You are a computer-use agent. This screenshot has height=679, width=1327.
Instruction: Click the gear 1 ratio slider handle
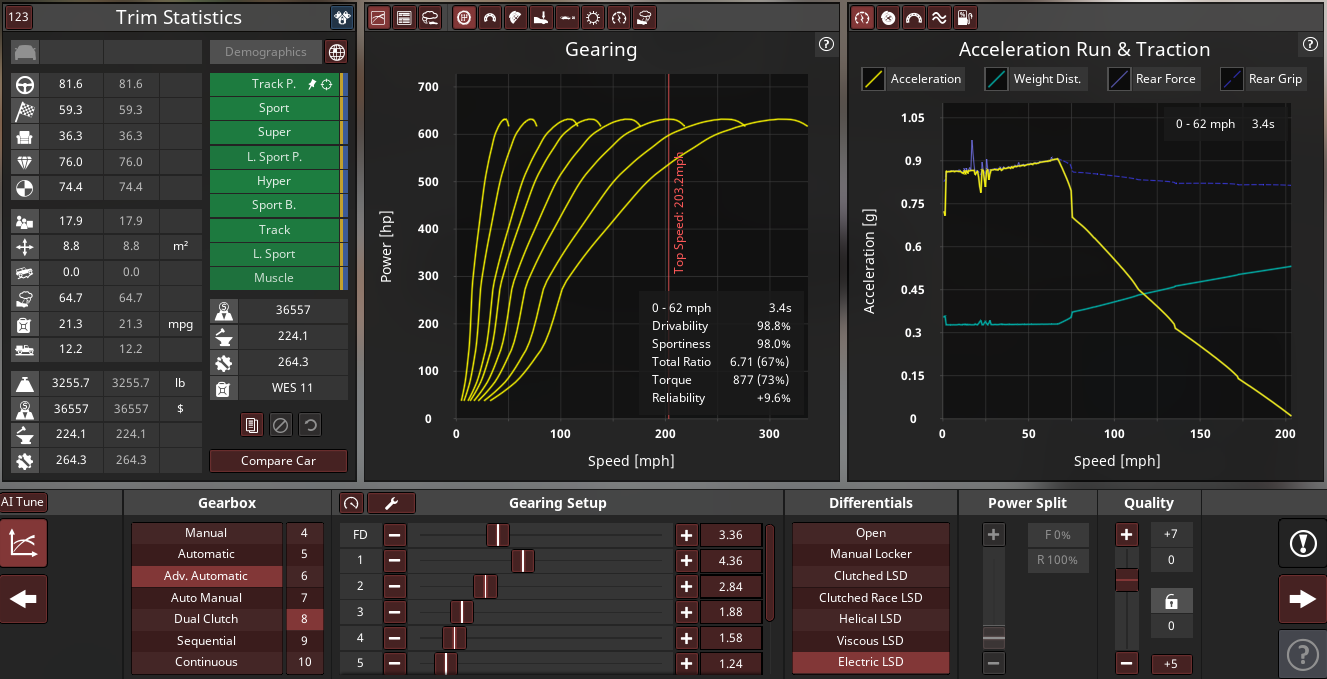click(523, 561)
